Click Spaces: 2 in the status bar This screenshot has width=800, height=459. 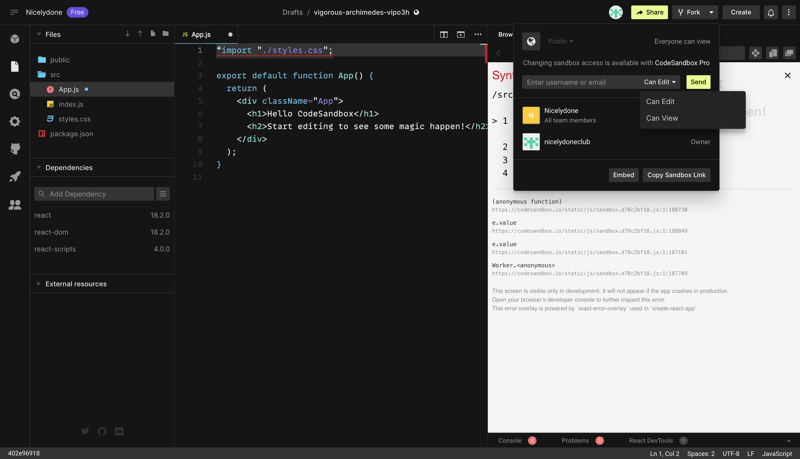point(701,453)
